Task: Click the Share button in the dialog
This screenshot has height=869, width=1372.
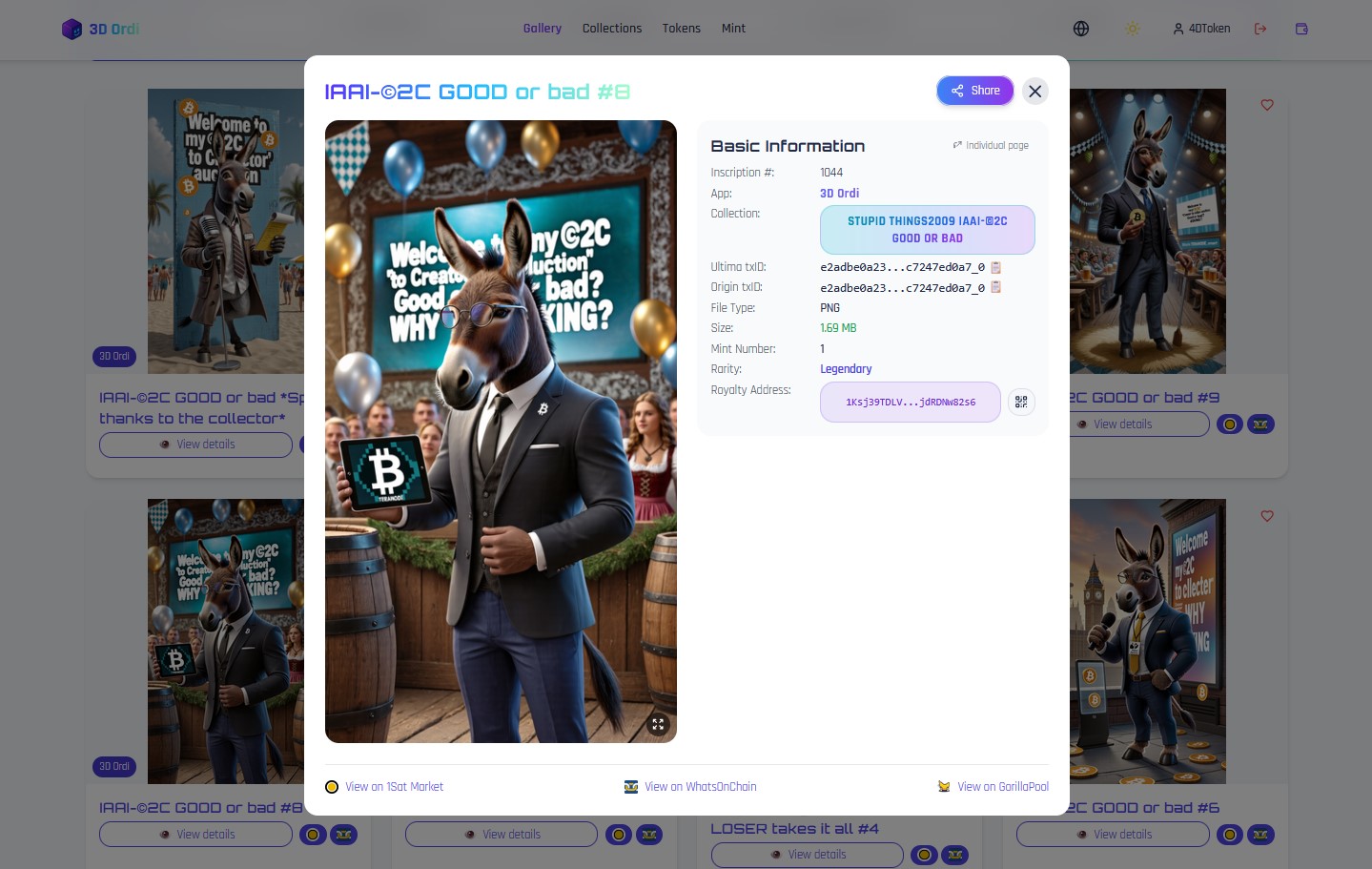Action: (x=974, y=91)
